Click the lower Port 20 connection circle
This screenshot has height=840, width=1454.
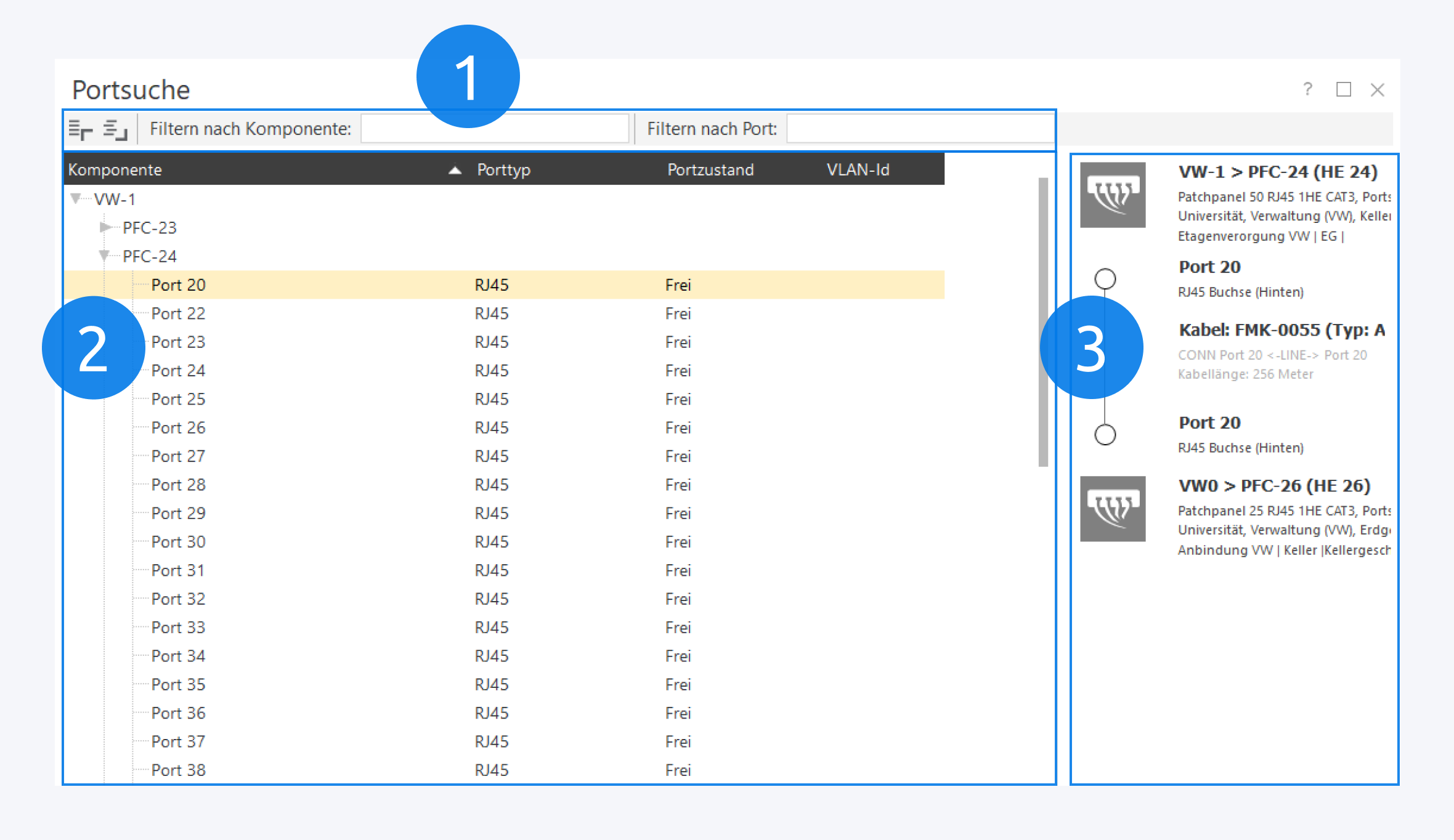pyautogui.click(x=1105, y=435)
